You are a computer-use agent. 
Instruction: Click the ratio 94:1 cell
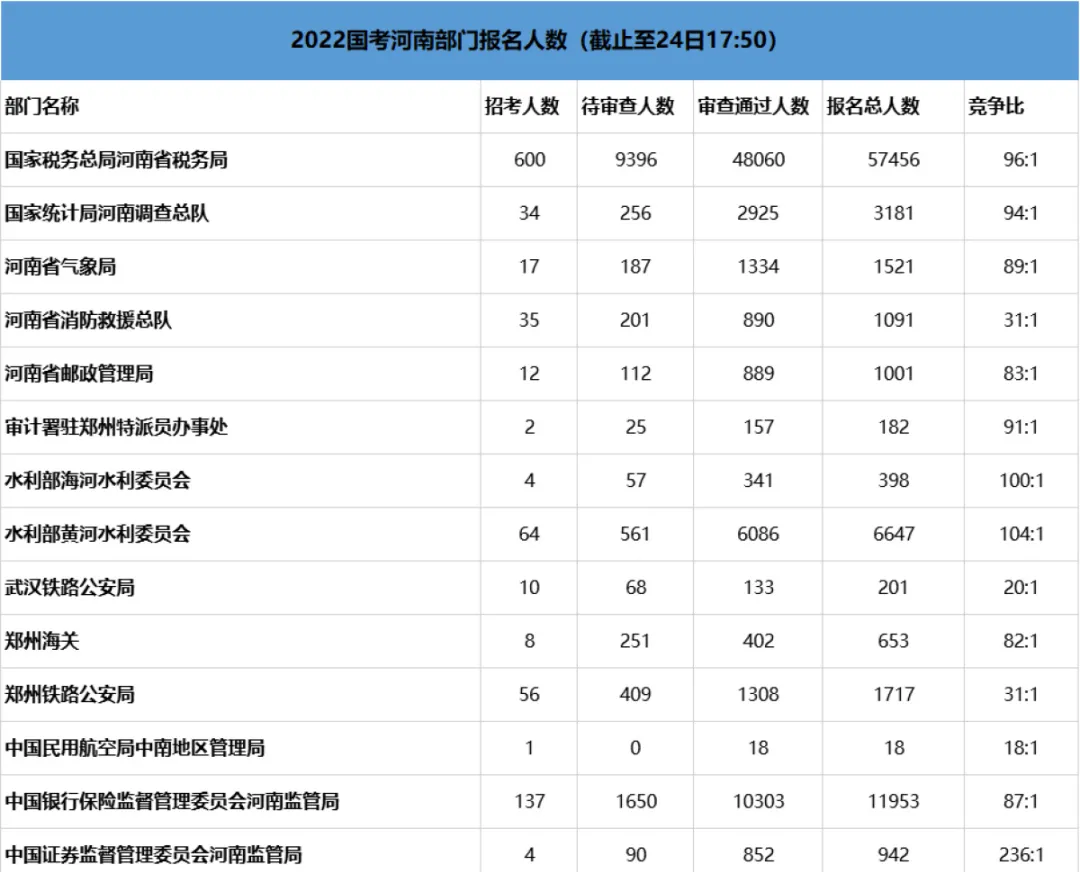tap(1021, 213)
